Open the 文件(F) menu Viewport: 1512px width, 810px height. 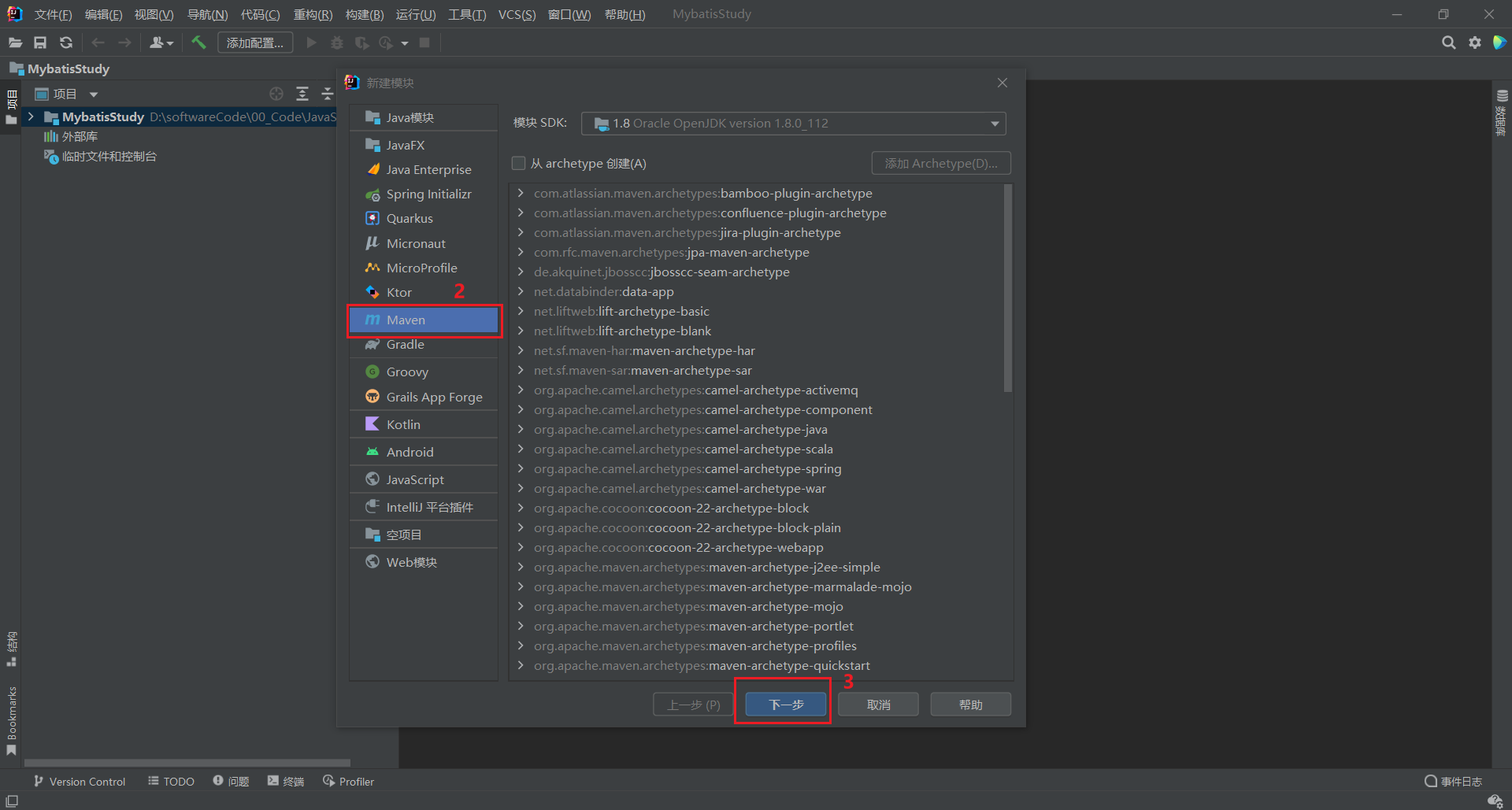53,14
